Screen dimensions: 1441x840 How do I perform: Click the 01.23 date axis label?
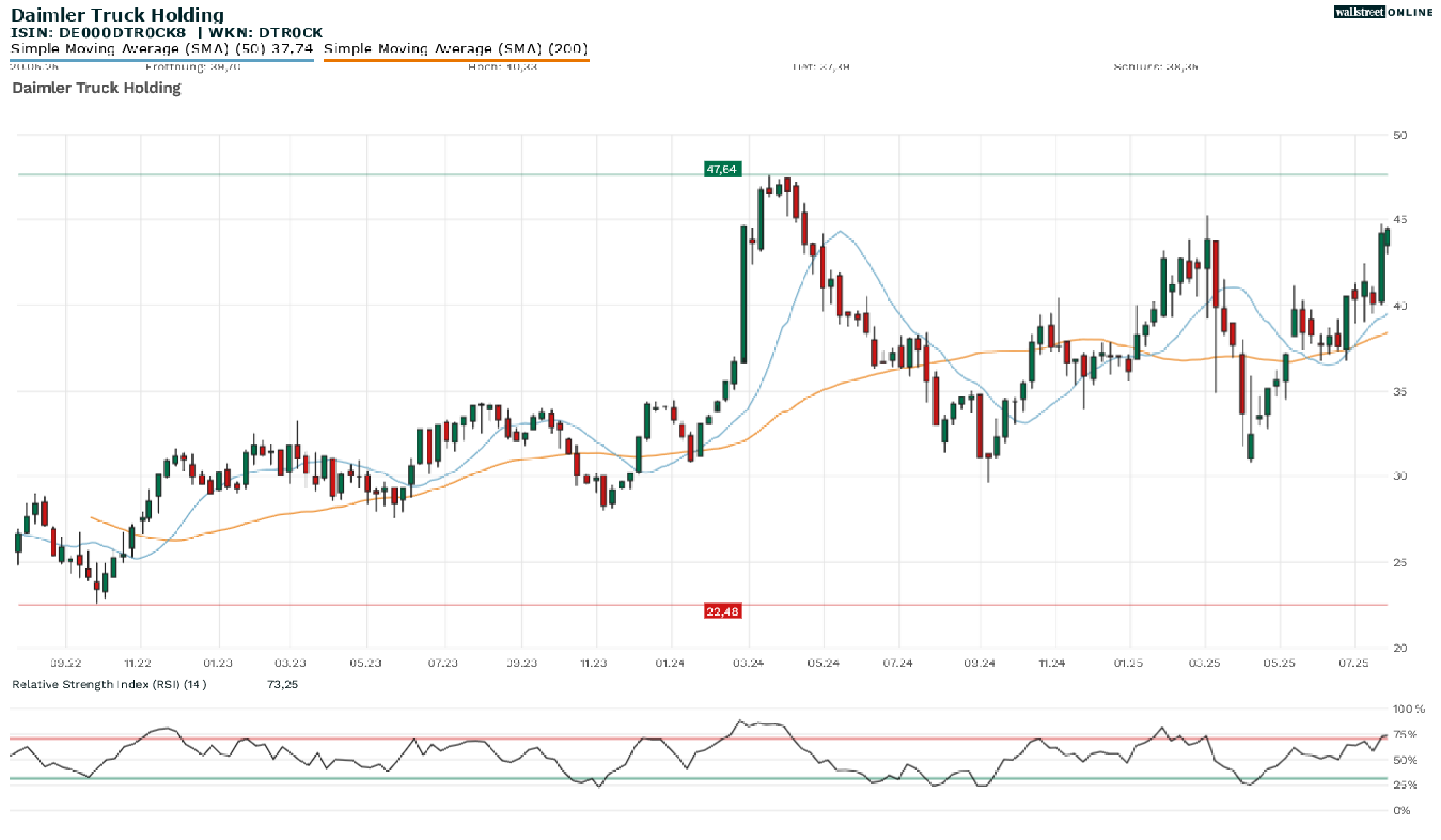[218, 663]
